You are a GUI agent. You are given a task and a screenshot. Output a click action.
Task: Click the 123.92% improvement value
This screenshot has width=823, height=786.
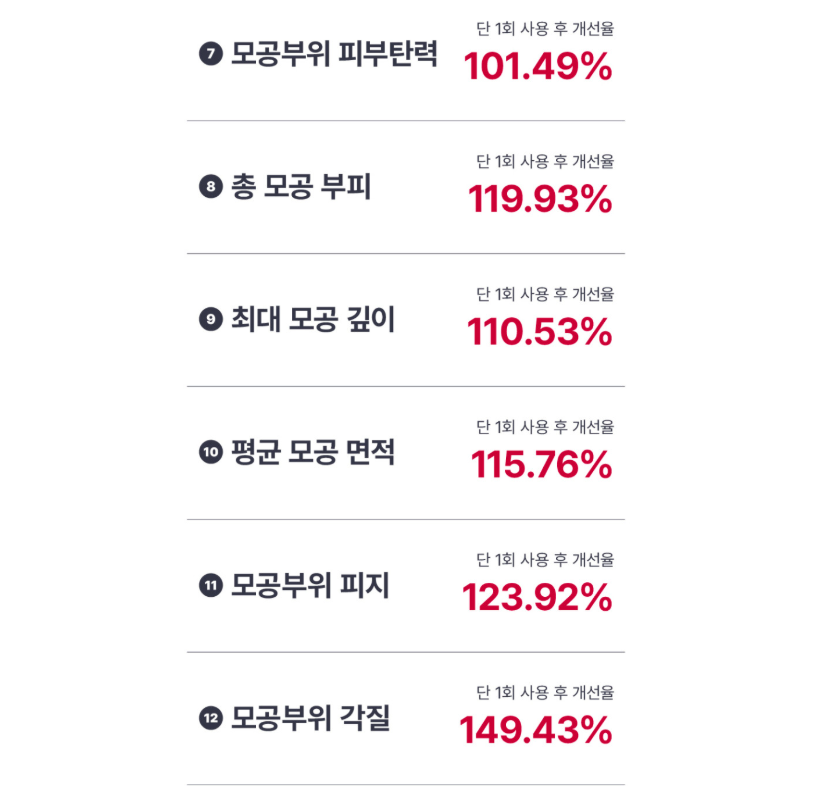(x=537, y=598)
